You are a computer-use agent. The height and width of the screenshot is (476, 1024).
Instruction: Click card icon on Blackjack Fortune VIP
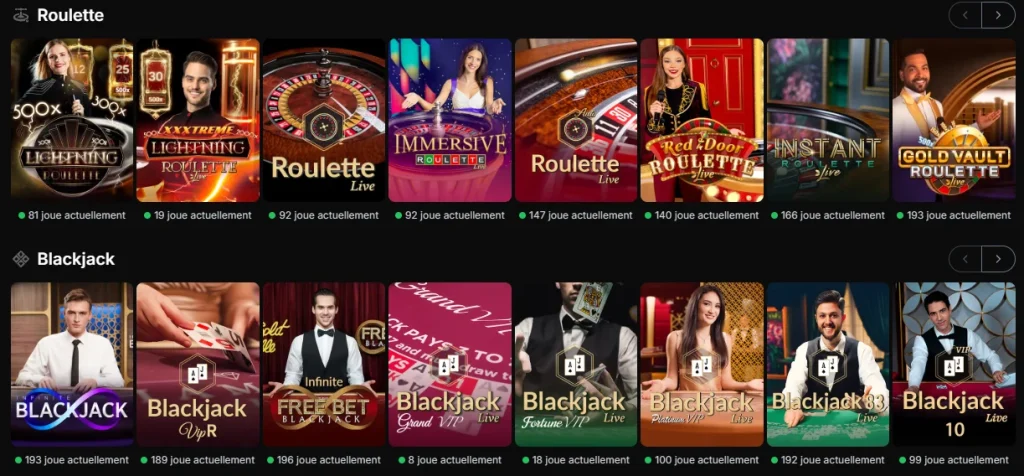(575, 366)
